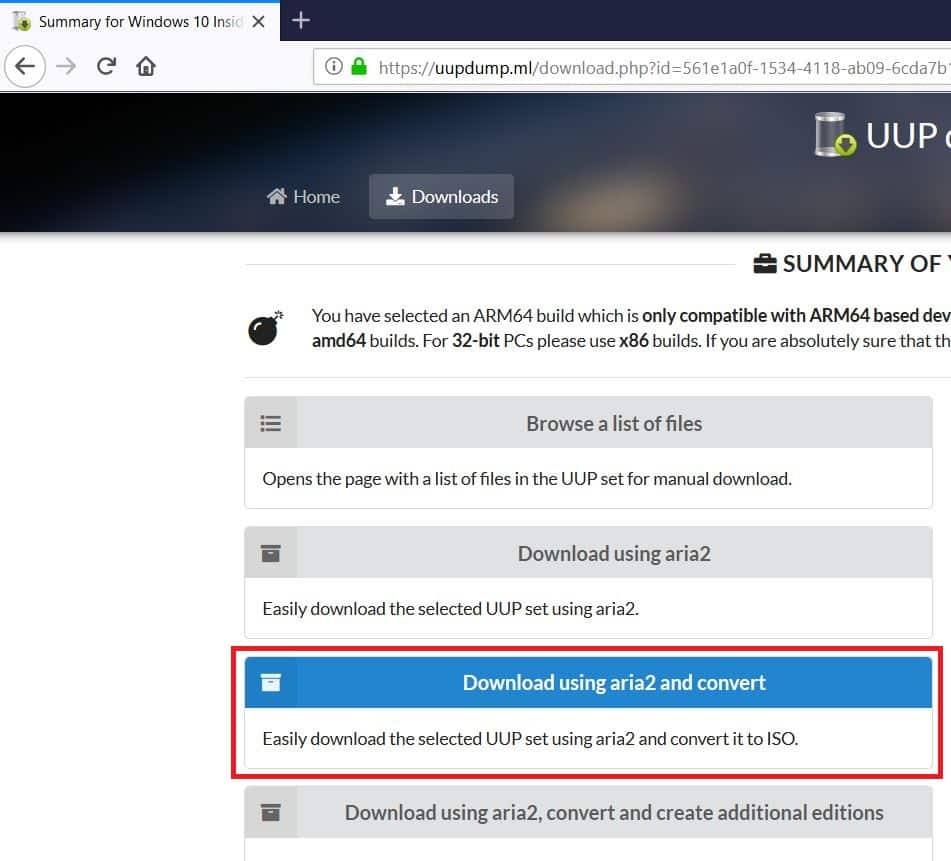This screenshot has height=861, width=951.
Task: Open the Home navigation item
Action: (x=303, y=196)
